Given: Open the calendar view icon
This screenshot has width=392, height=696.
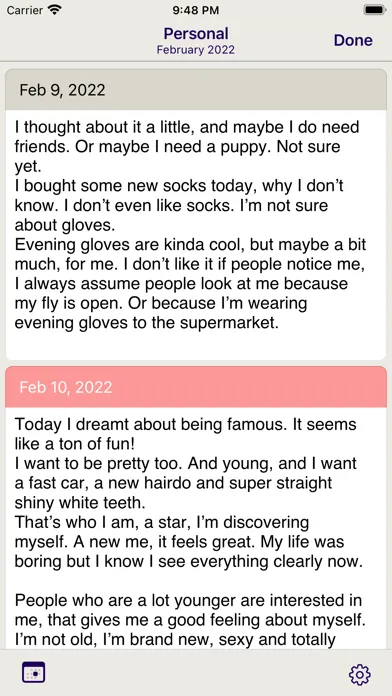Looking at the screenshot, I should (34, 672).
